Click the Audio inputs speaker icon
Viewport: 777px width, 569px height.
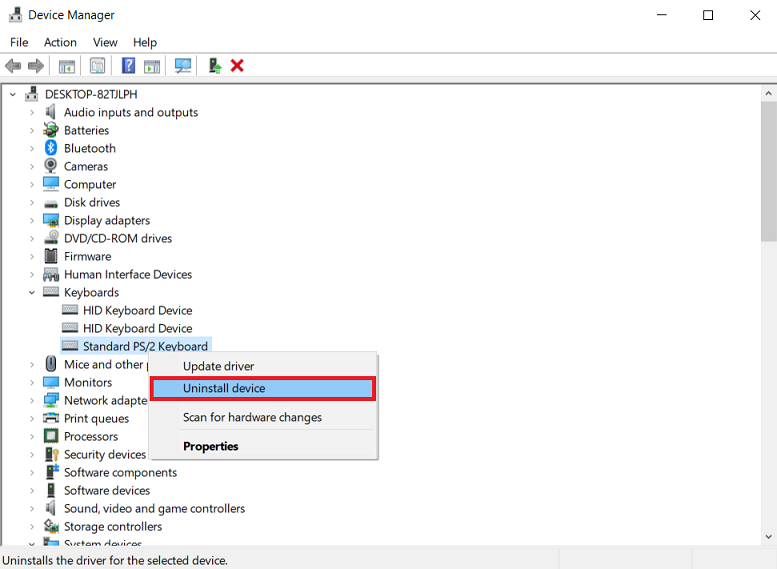coord(51,112)
